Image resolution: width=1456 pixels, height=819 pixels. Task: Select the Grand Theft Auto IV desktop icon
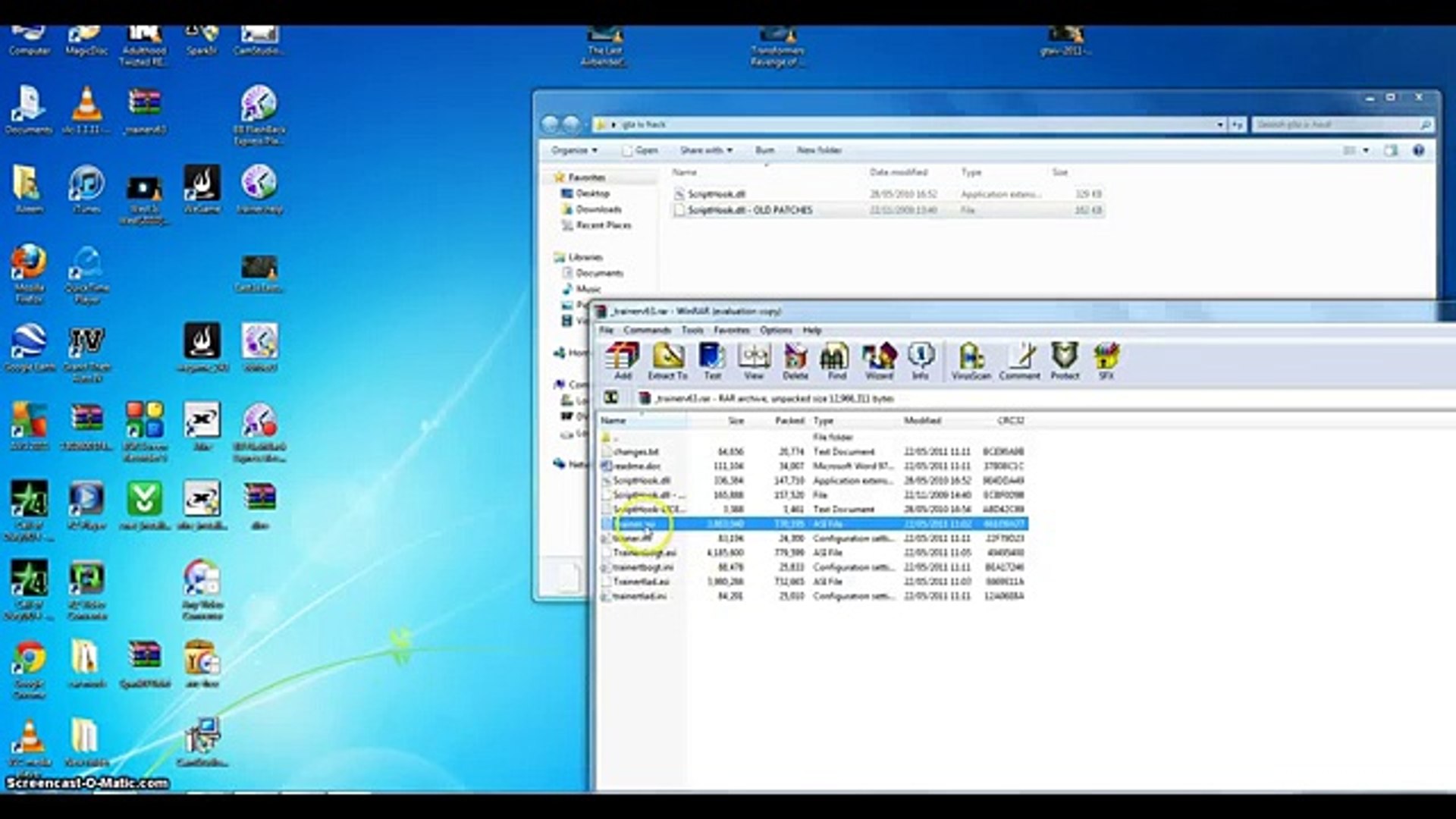86,353
